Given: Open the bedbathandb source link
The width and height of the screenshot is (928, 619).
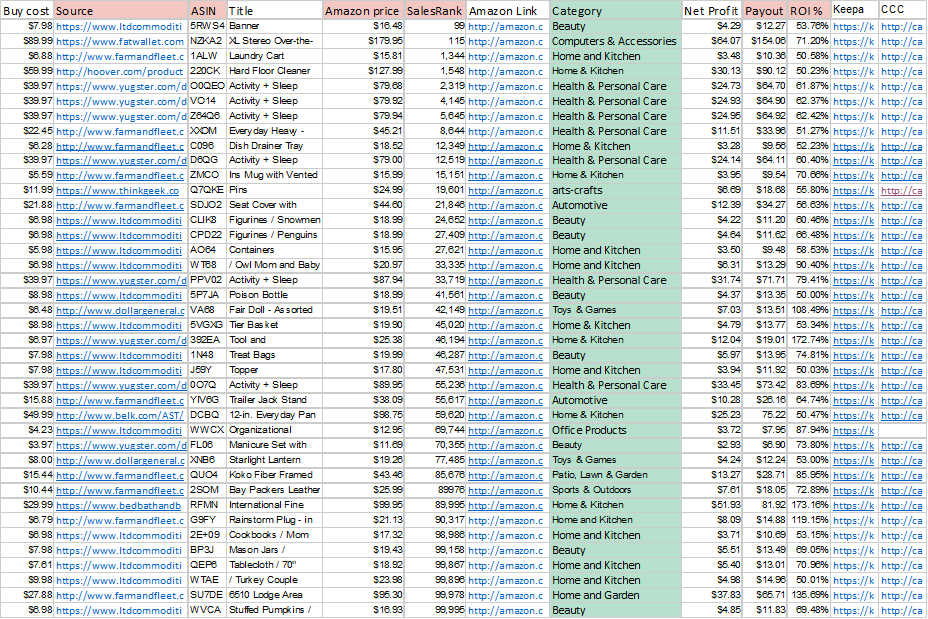Looking at the screenshot, I should [x=118, y=505].
